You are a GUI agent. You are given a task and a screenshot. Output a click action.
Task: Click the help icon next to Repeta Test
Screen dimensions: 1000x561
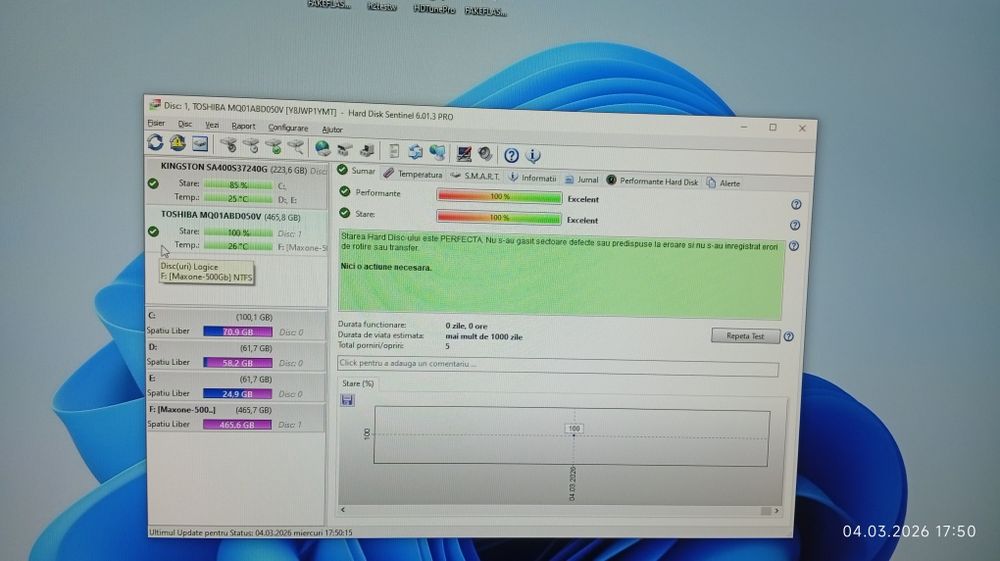(788, 337)
